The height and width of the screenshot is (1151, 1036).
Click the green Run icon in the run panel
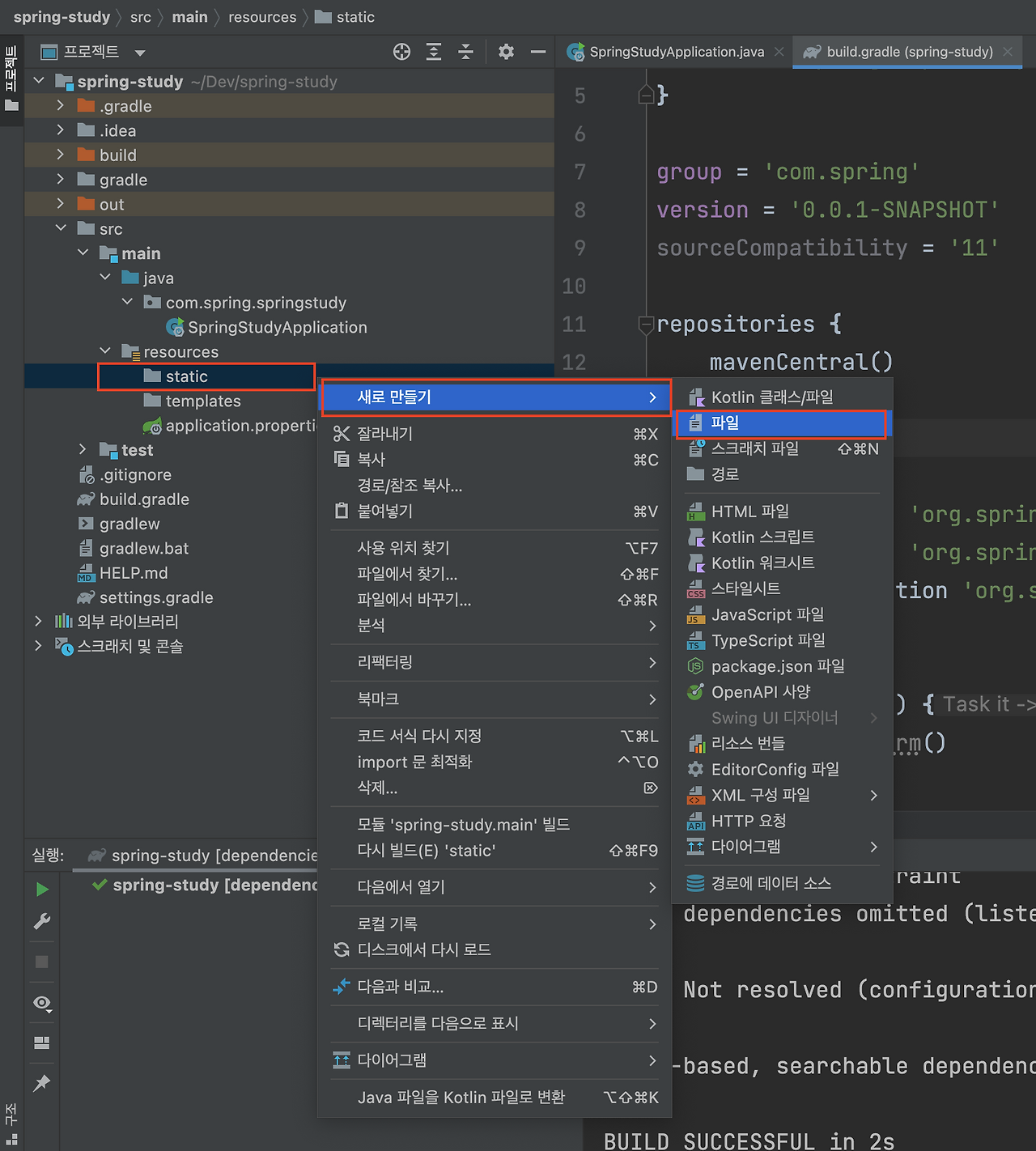(41, 889)
